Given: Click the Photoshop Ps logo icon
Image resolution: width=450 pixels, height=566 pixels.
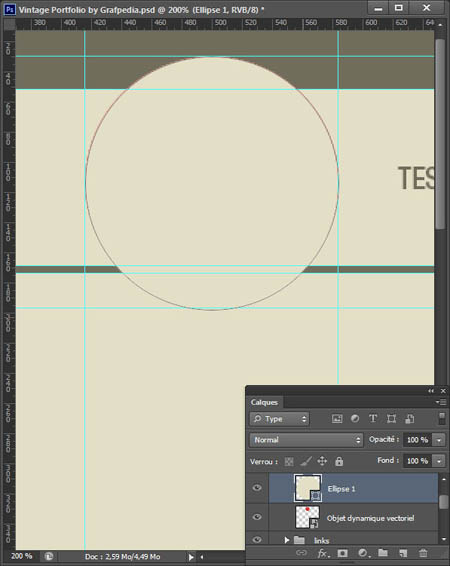Looking at the screenshot, I should pyautogui.click(x=9, y=9).
